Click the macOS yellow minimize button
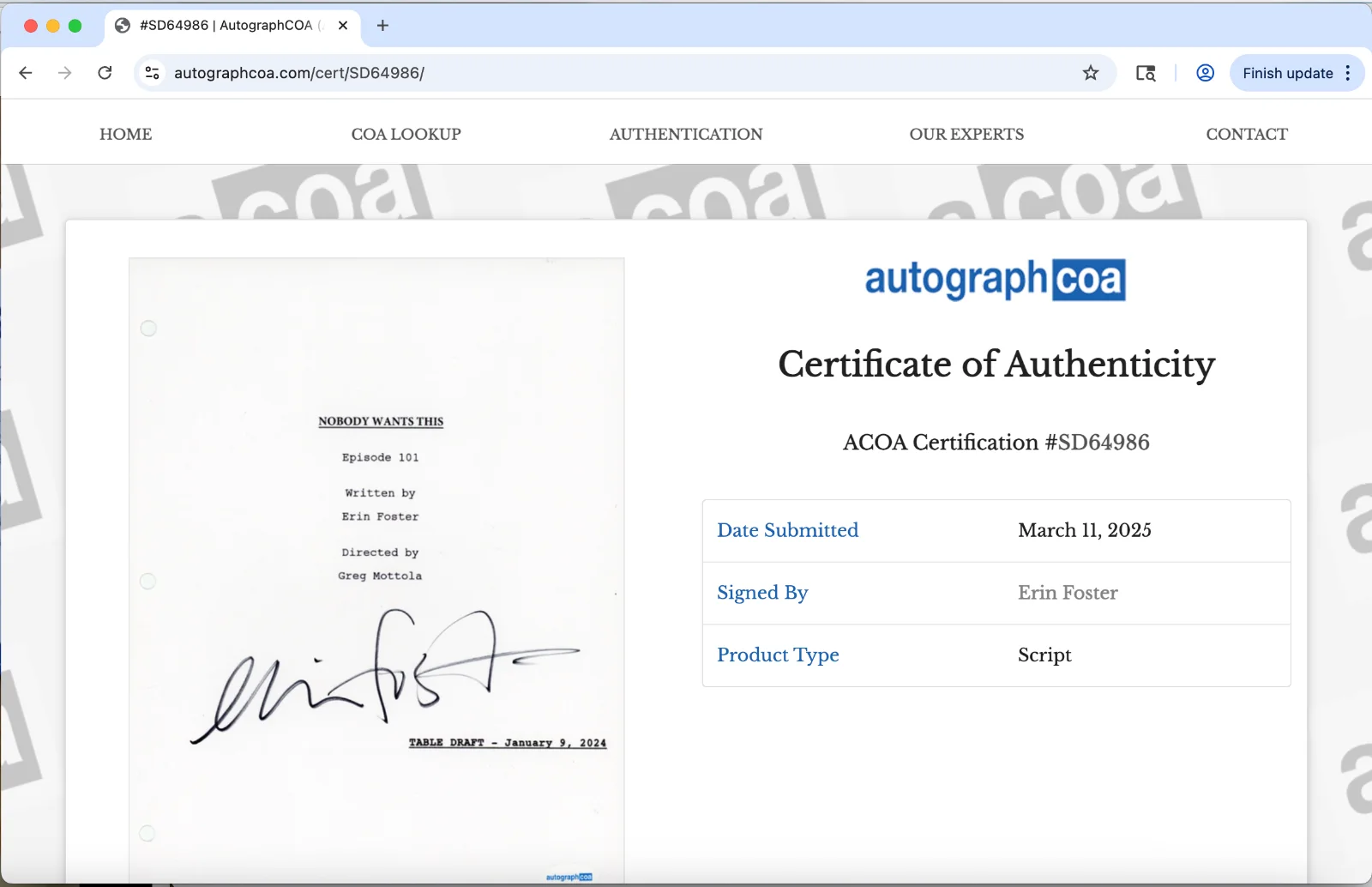The width and height of the screenshot is (1372, 887). (52, 26)
